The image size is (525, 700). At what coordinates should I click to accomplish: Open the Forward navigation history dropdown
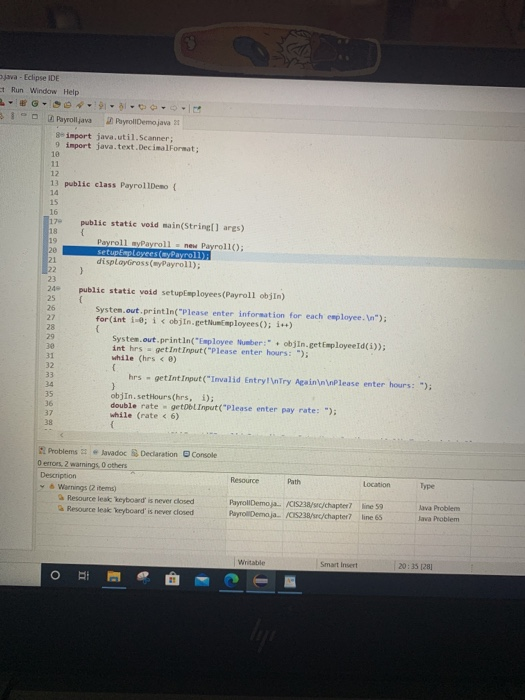183,108
